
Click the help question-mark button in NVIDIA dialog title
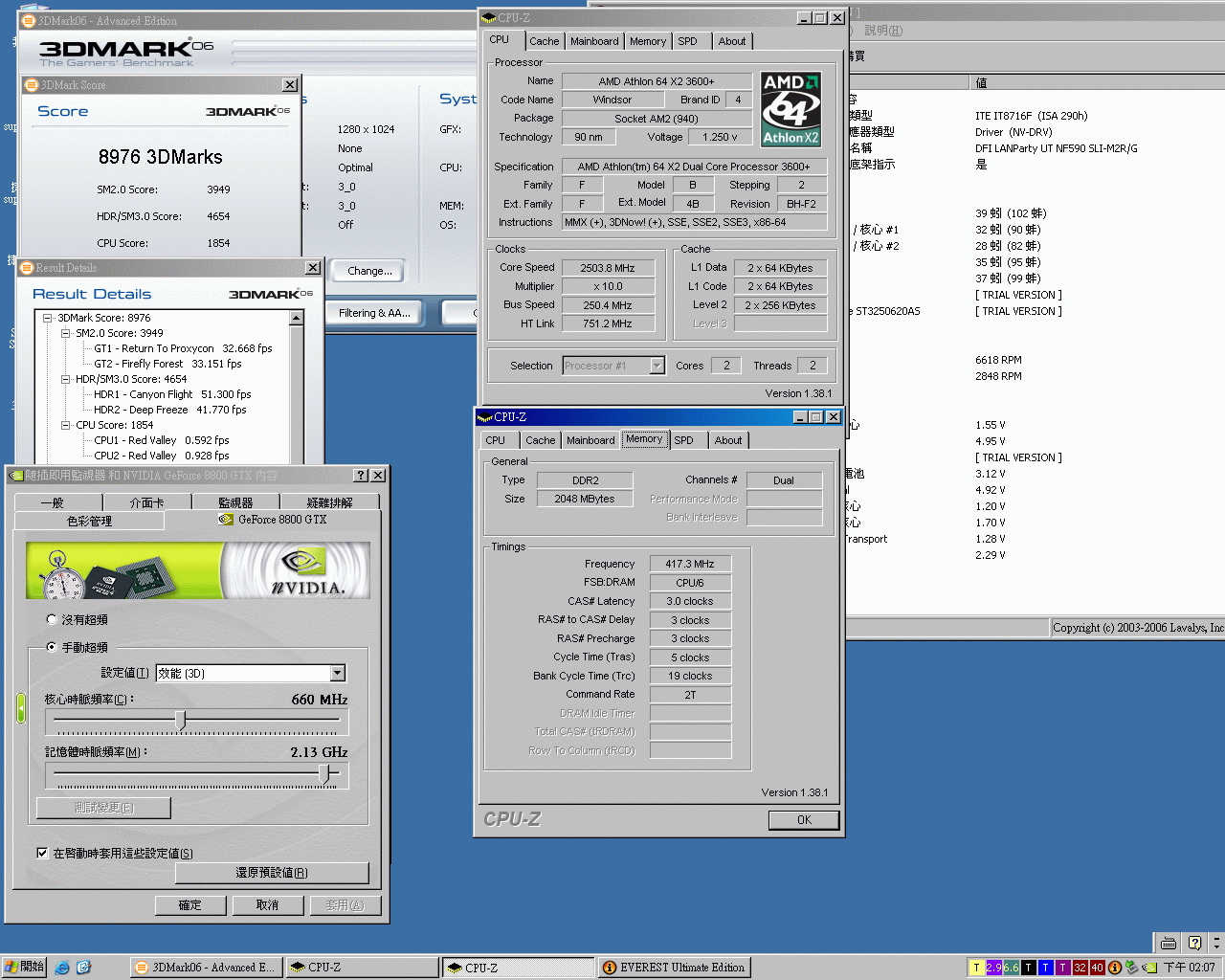361,476
